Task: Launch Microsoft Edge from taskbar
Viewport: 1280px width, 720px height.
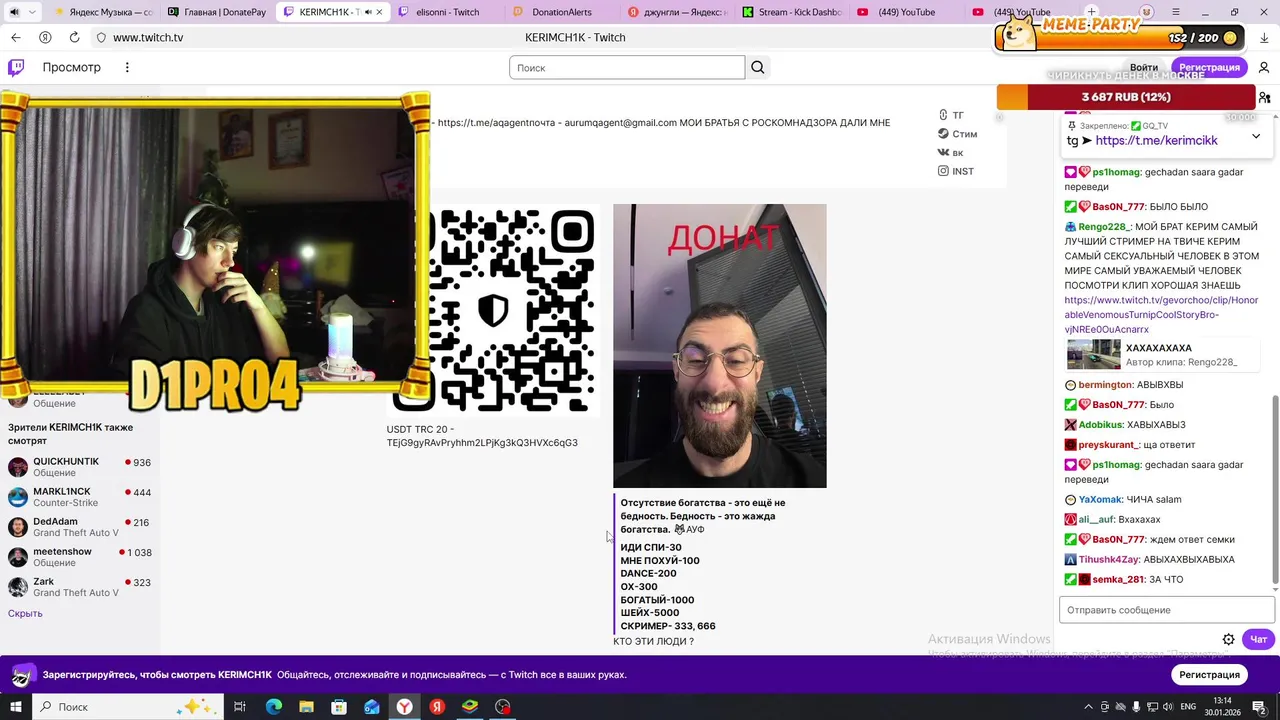Action: point(273,707)
